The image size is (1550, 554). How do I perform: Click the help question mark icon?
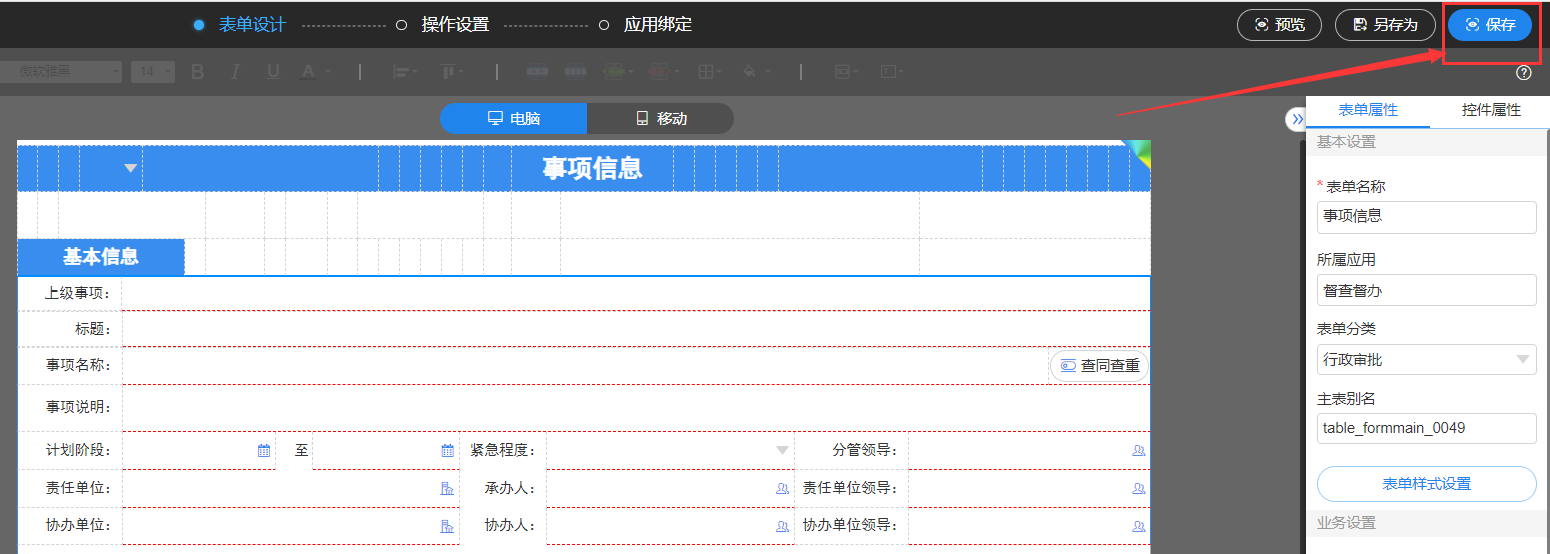(1523, 73)
